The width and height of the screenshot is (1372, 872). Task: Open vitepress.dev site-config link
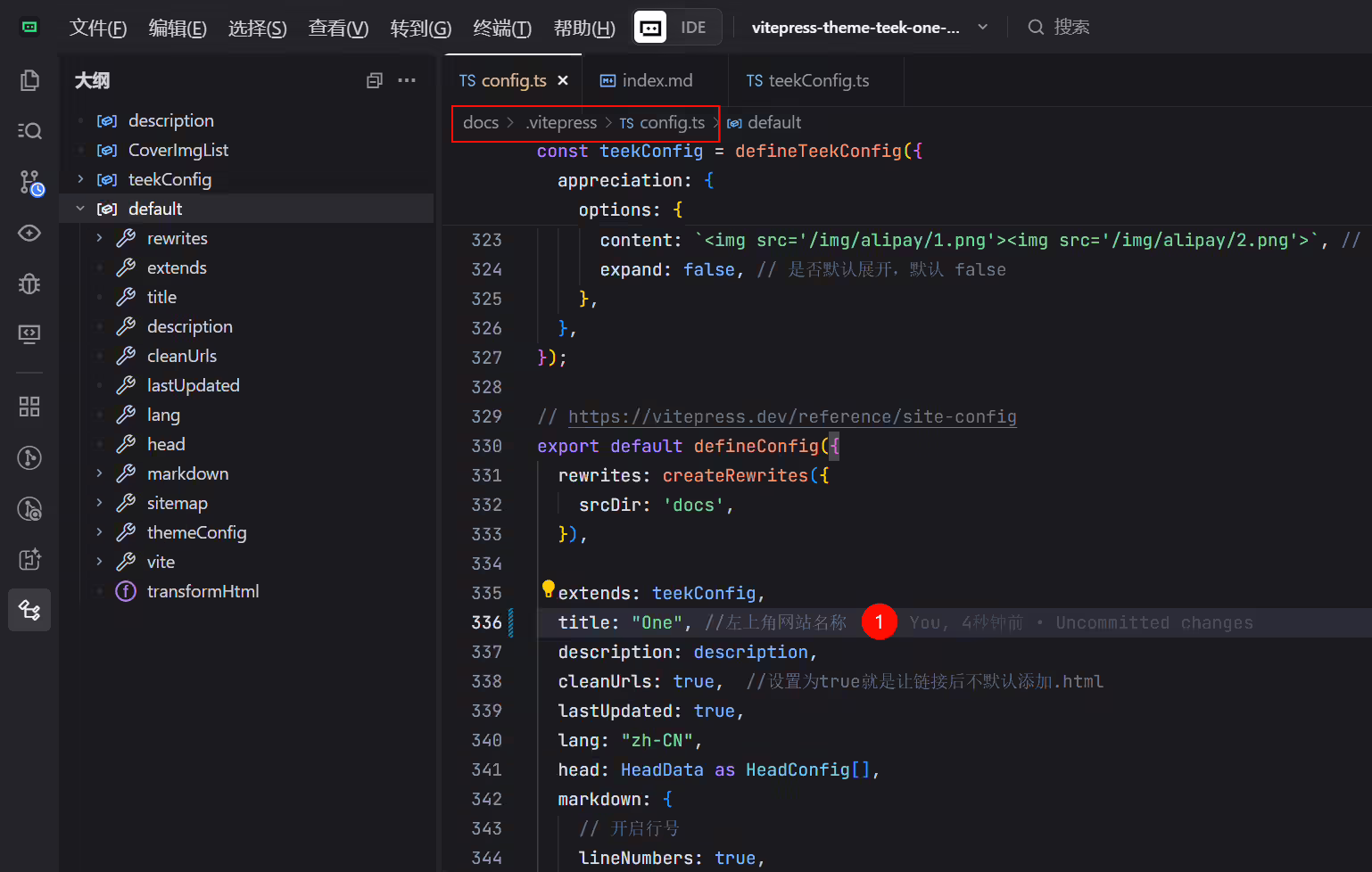click(792, 416)
